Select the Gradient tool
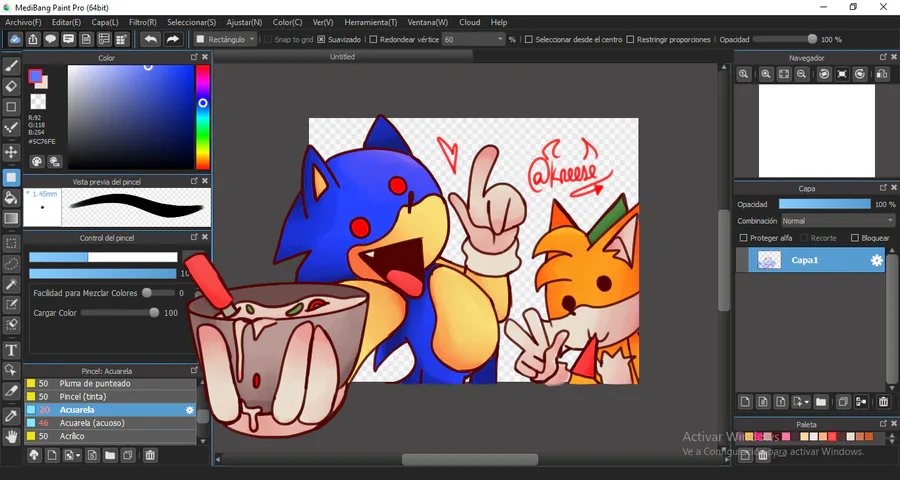The width and height of the screenshot is (900, 480). (x=11, y=218)
